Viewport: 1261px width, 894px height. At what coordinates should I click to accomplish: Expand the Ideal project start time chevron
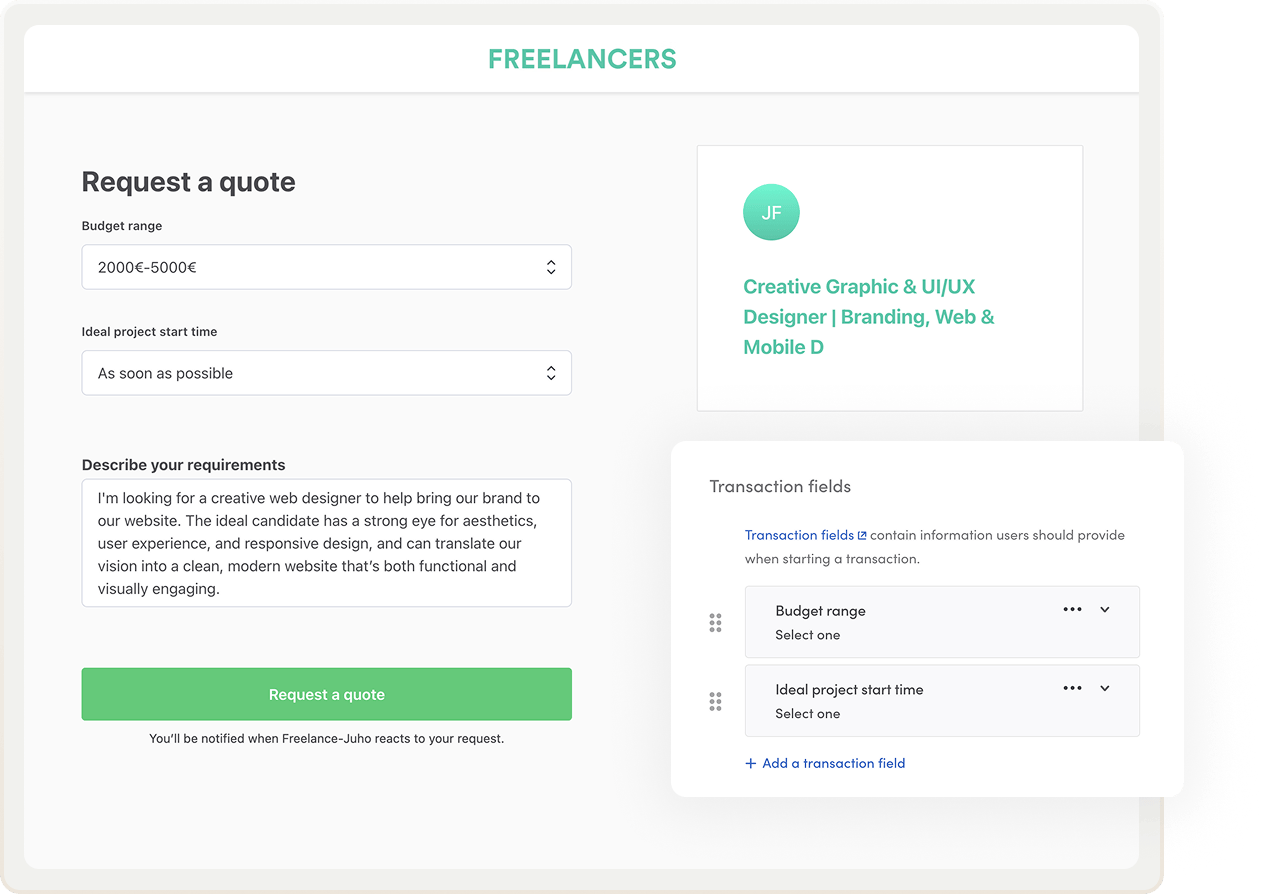(x=1105, y=689)
